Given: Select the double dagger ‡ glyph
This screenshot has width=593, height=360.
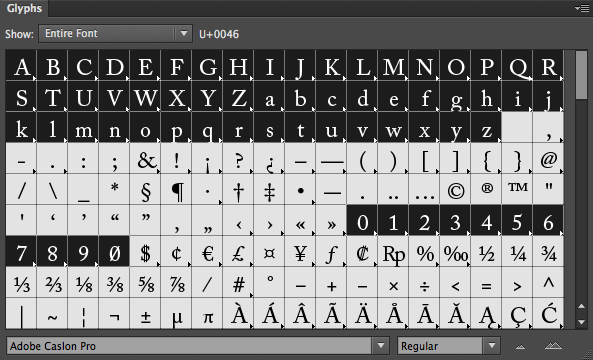Looking at the screenshot, I should tap(269, 190).
